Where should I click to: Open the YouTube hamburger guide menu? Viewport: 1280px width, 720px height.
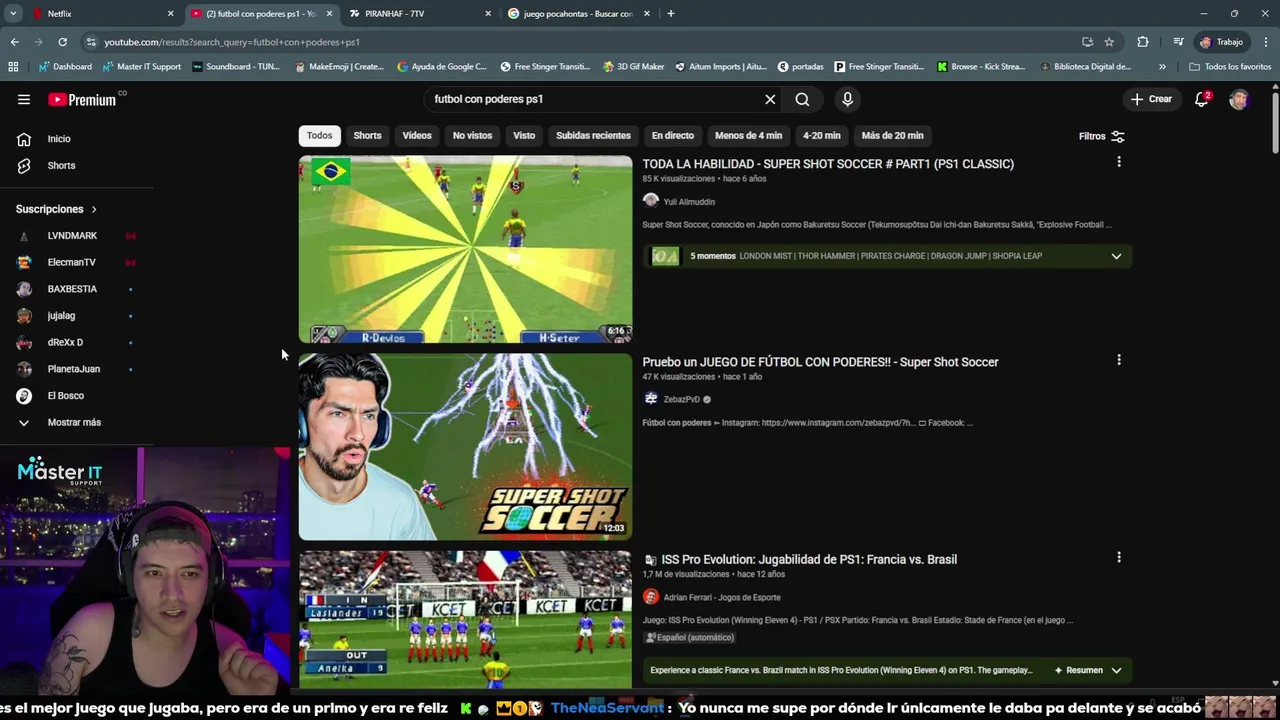point(24,99)
